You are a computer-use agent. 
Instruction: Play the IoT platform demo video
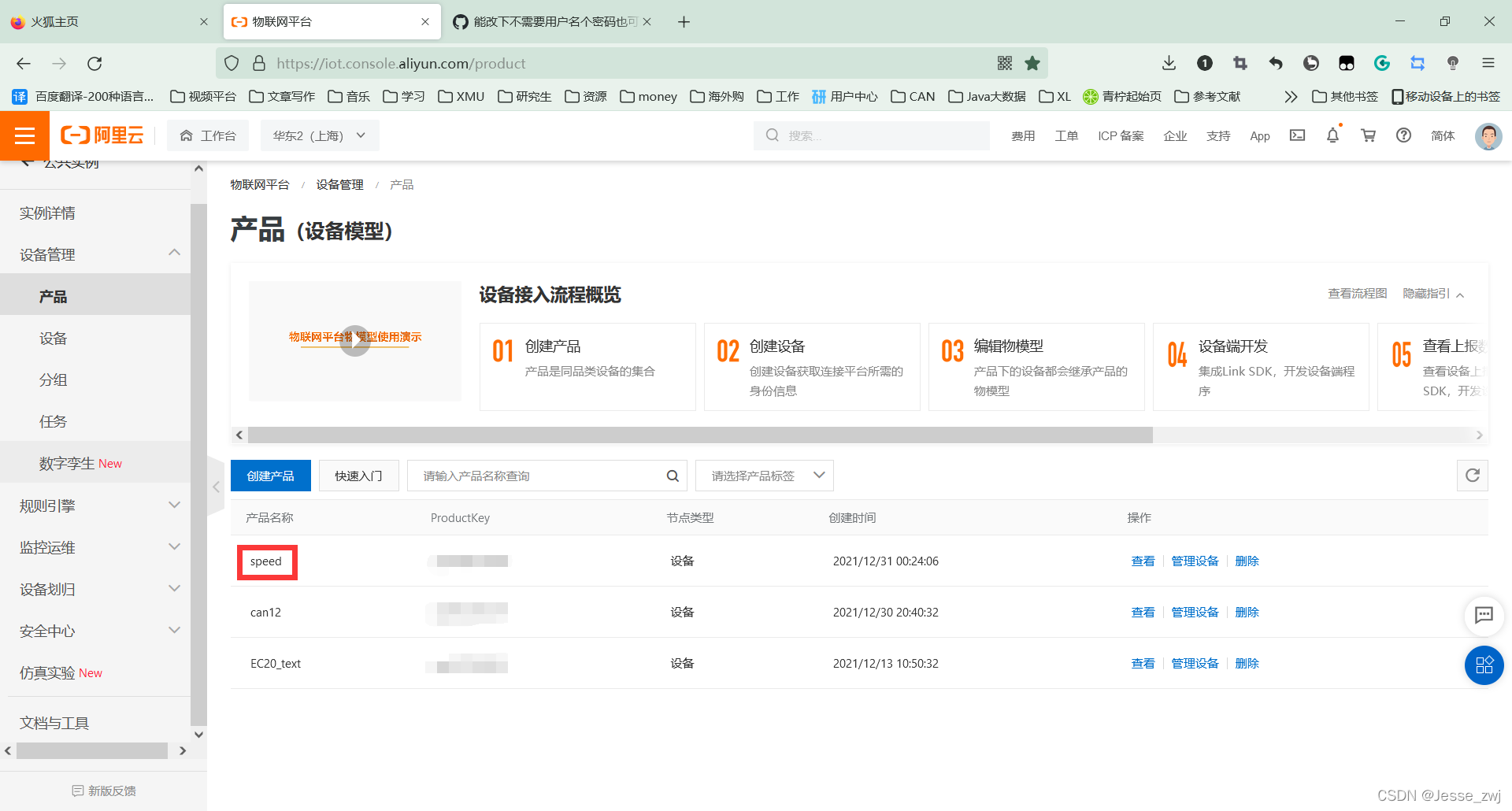(355, 341)
